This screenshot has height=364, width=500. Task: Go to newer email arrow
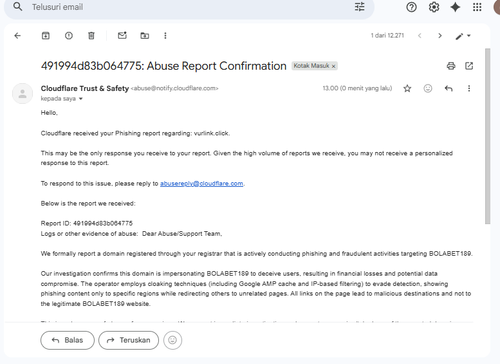[x=420, y=36]
